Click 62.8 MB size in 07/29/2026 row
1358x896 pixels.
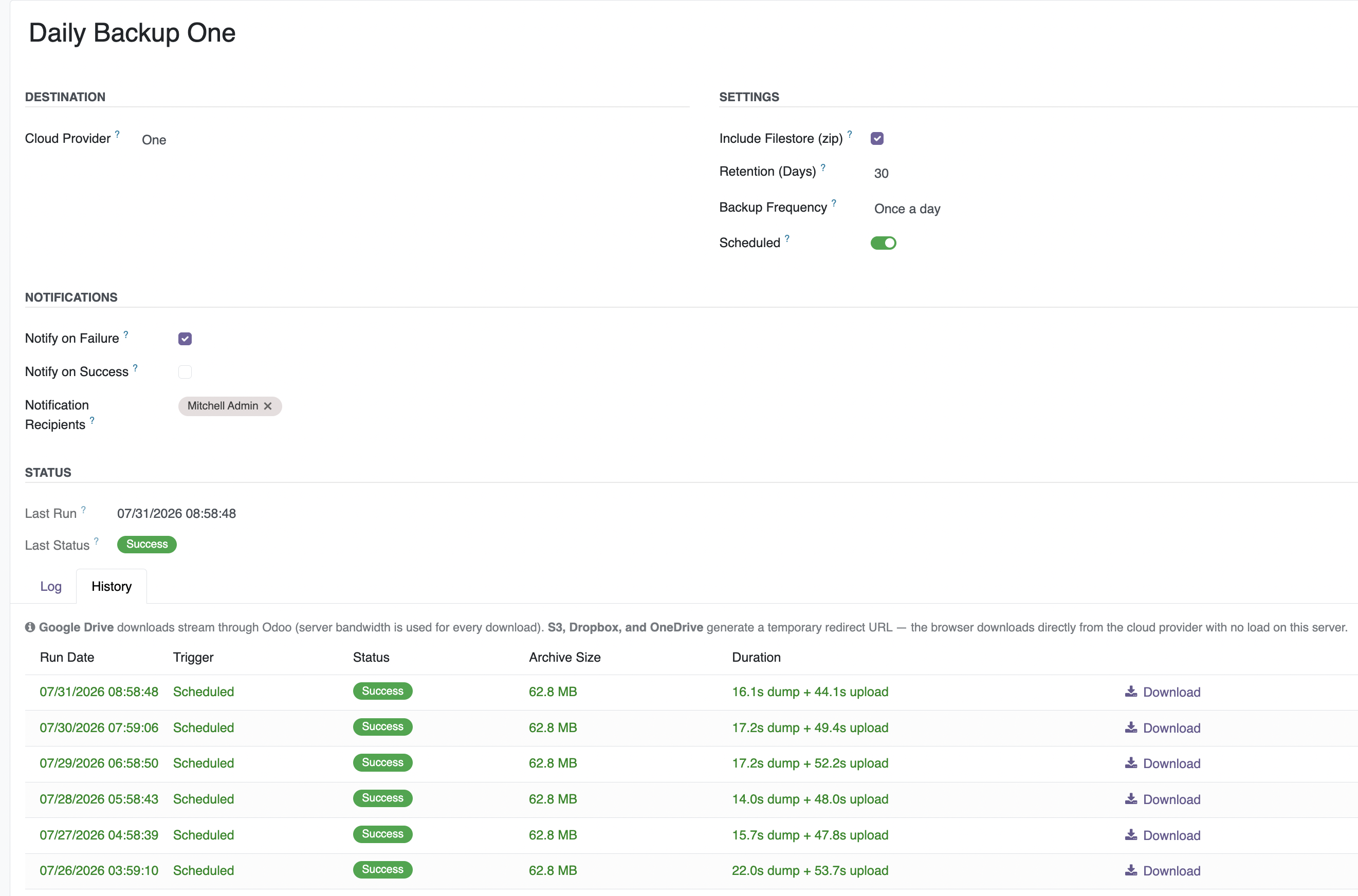tap(553, 763)
